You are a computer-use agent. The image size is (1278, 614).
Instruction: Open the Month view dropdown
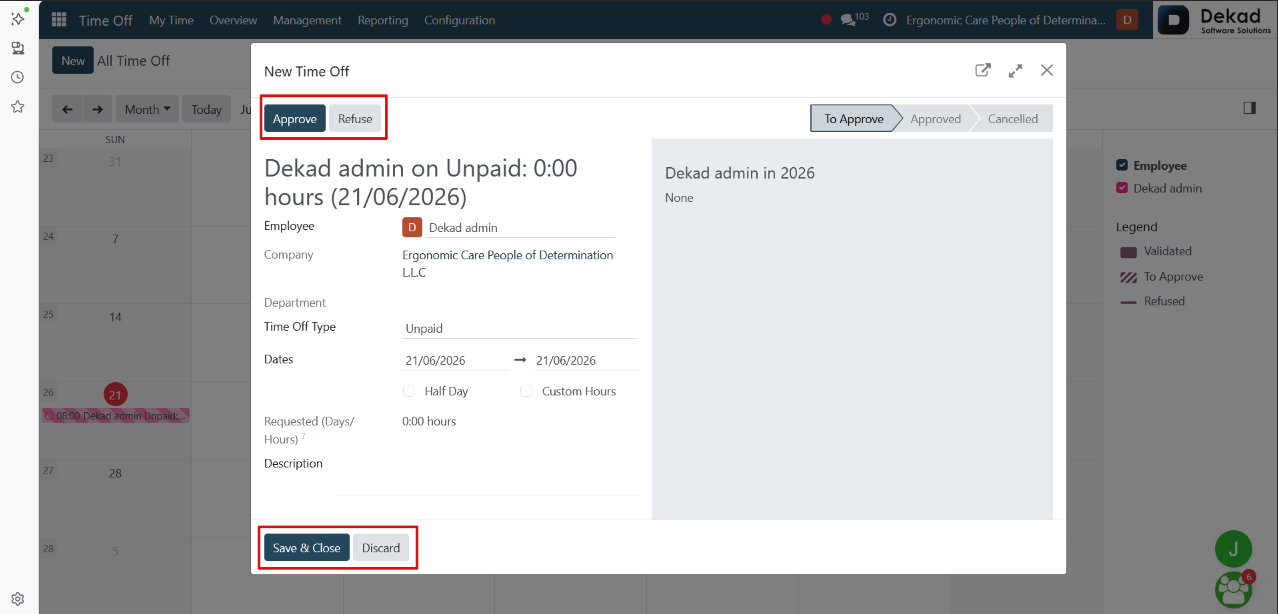point(147,109)
